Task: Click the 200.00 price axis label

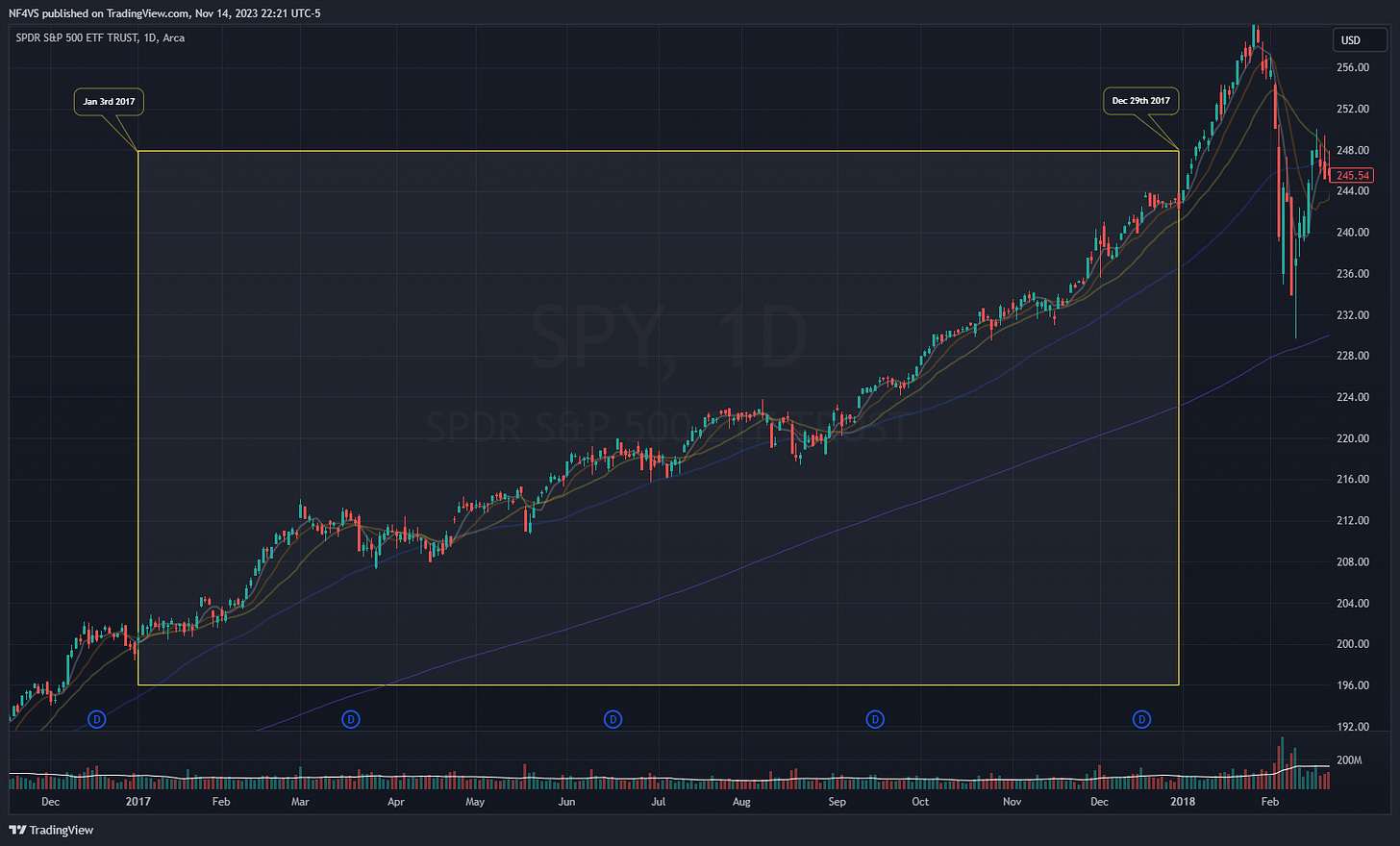Action: 1352,644
